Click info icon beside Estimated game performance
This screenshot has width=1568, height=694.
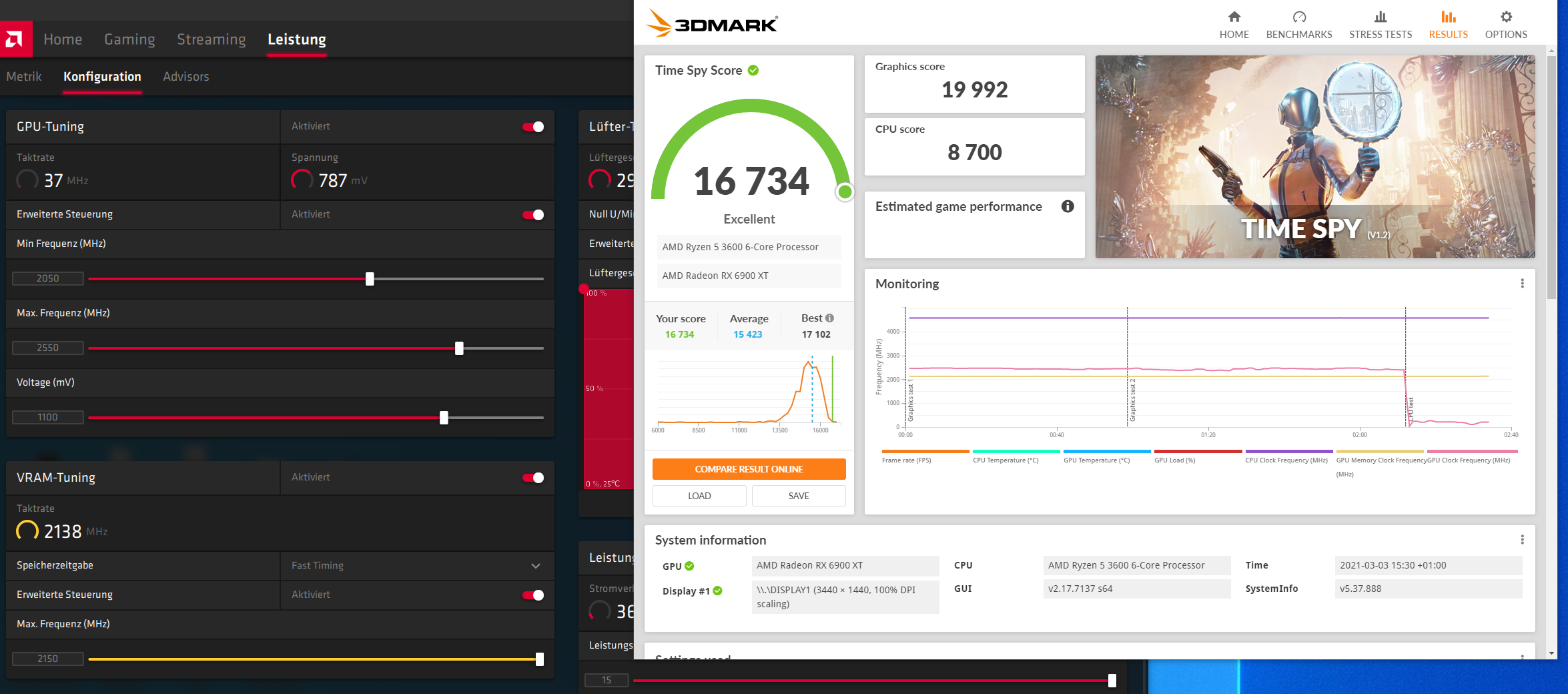tap(1068, 206)
